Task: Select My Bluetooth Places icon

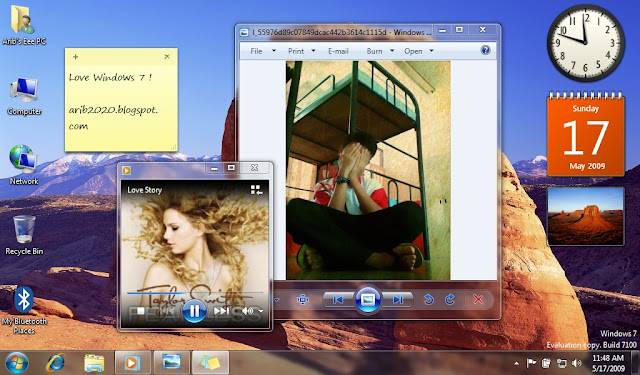Action: click(x=24, y=310)
